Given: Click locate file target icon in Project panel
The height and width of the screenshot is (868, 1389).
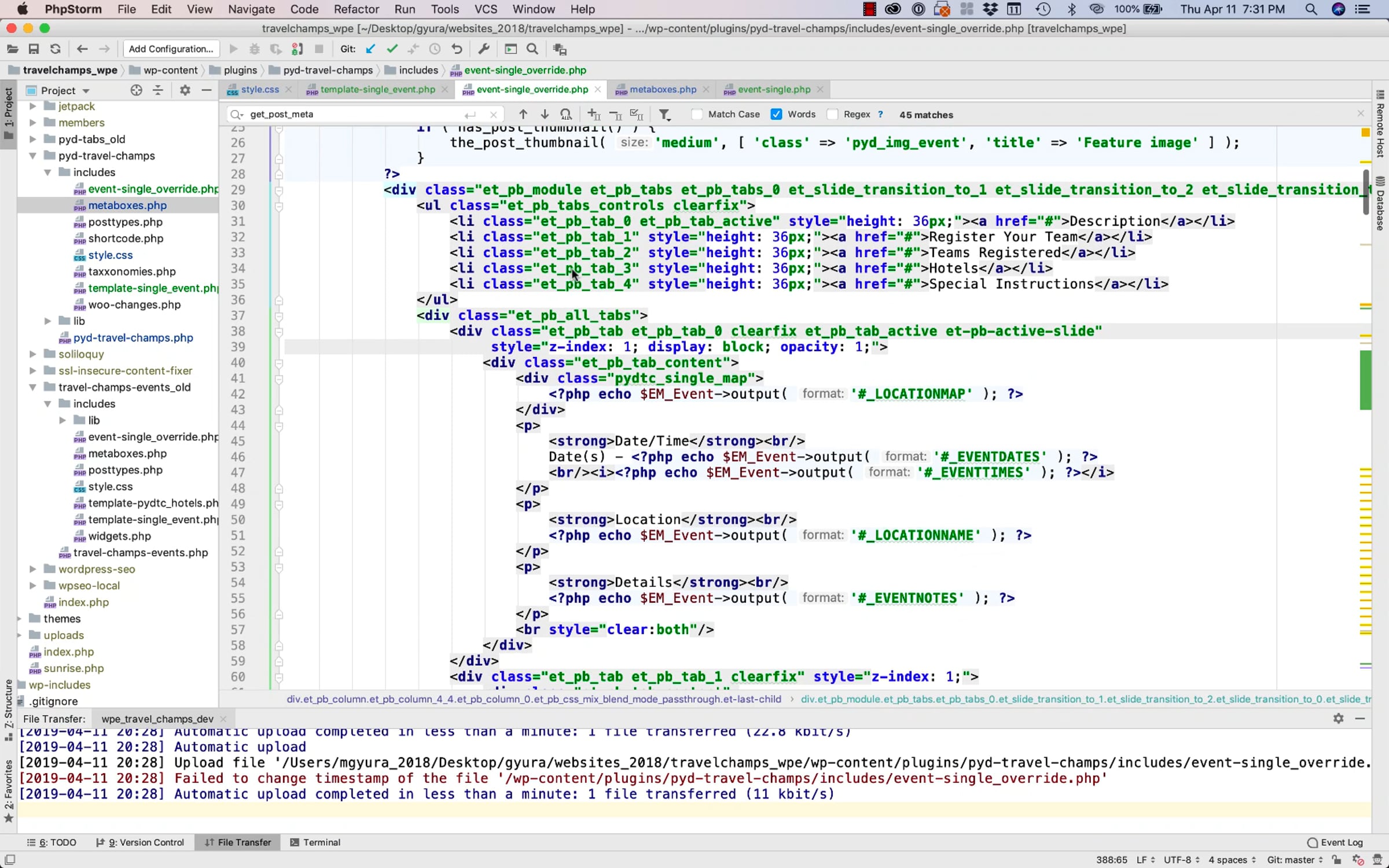Looking at the screenshot, I should click(136, 90).
